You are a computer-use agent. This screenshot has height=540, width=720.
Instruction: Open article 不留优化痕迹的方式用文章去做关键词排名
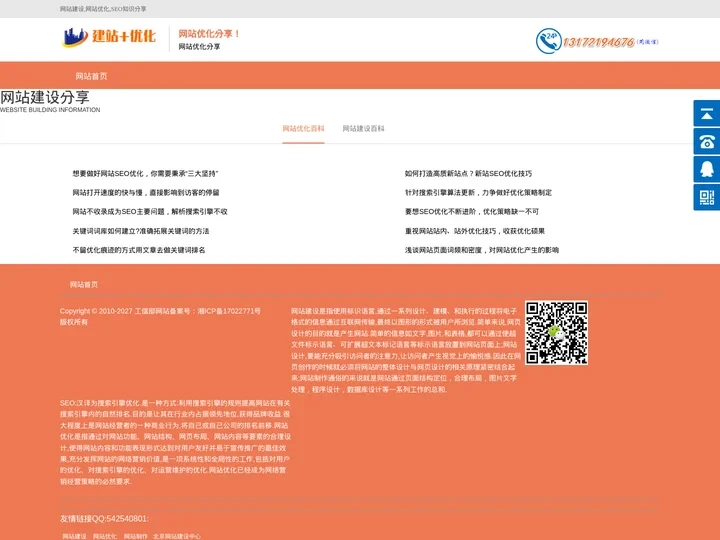coord(139,250)
